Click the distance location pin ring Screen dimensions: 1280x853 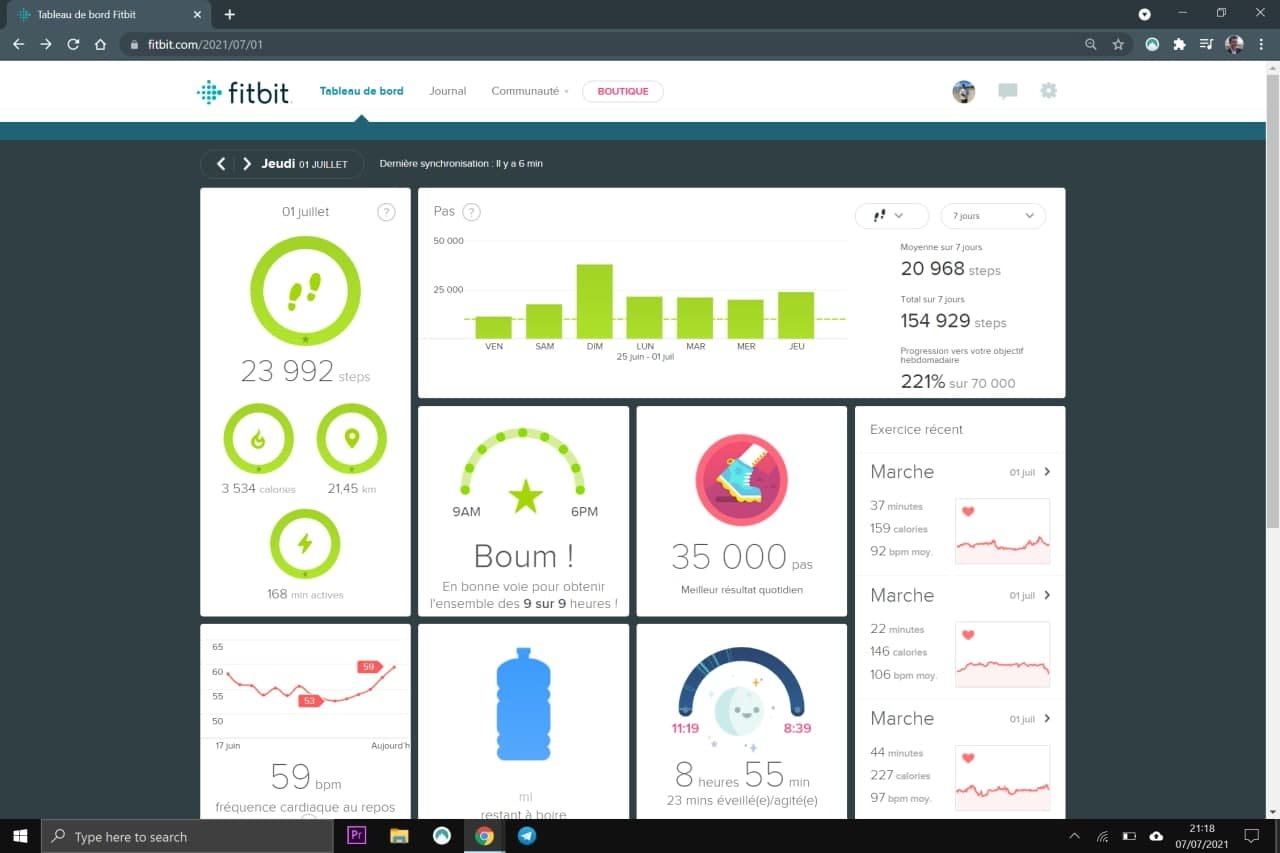[352, 438]
